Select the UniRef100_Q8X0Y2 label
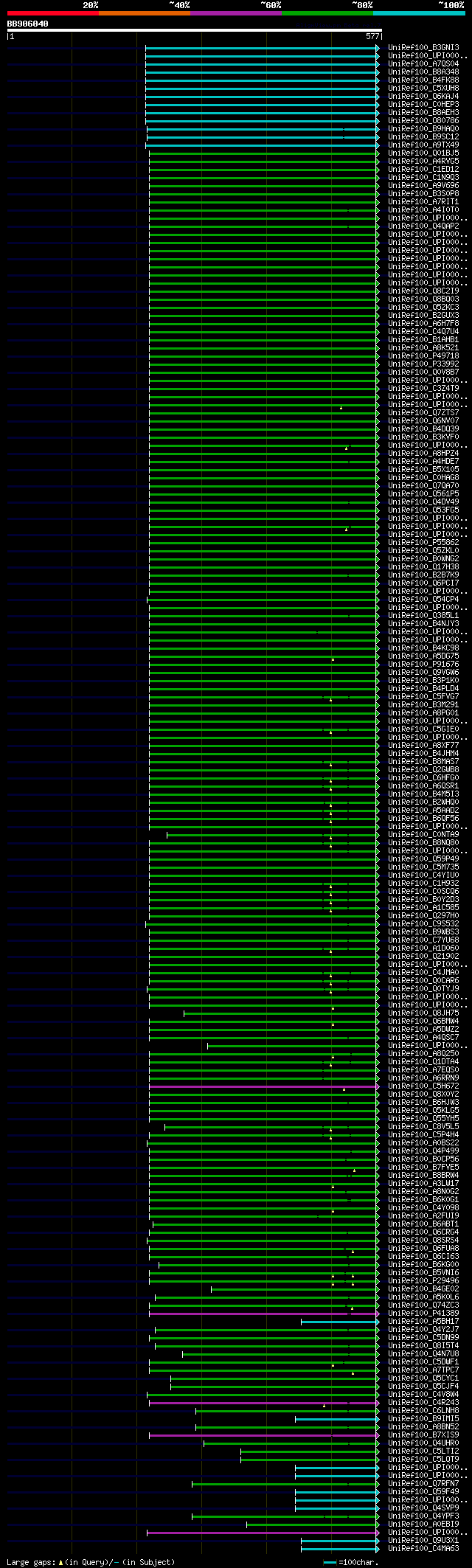472x1568 pixels. (423, 1095)
